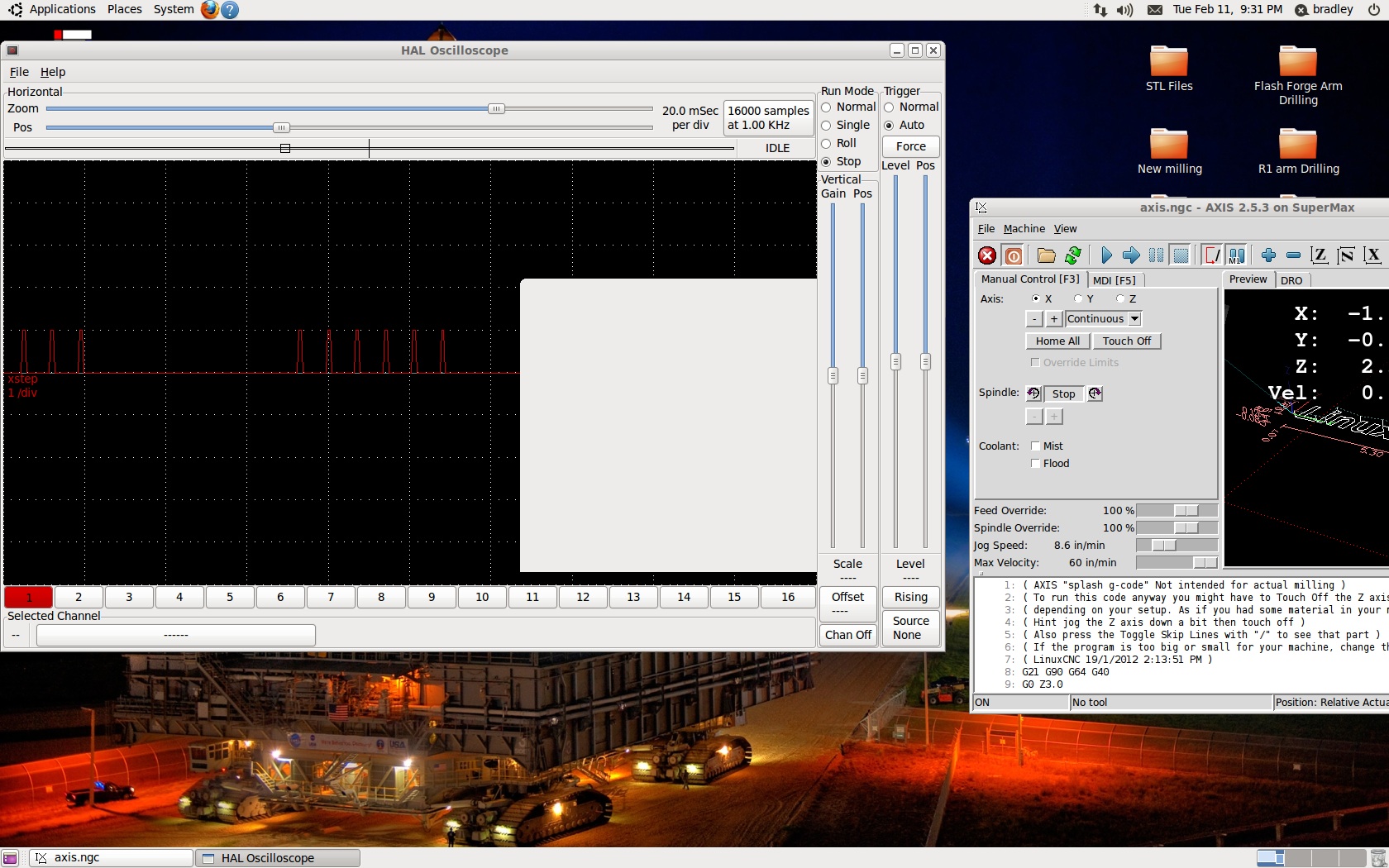Open mail indicator in top panel
The width and height of the screenshot is (1389, 868).
(x=1155, y=10)
